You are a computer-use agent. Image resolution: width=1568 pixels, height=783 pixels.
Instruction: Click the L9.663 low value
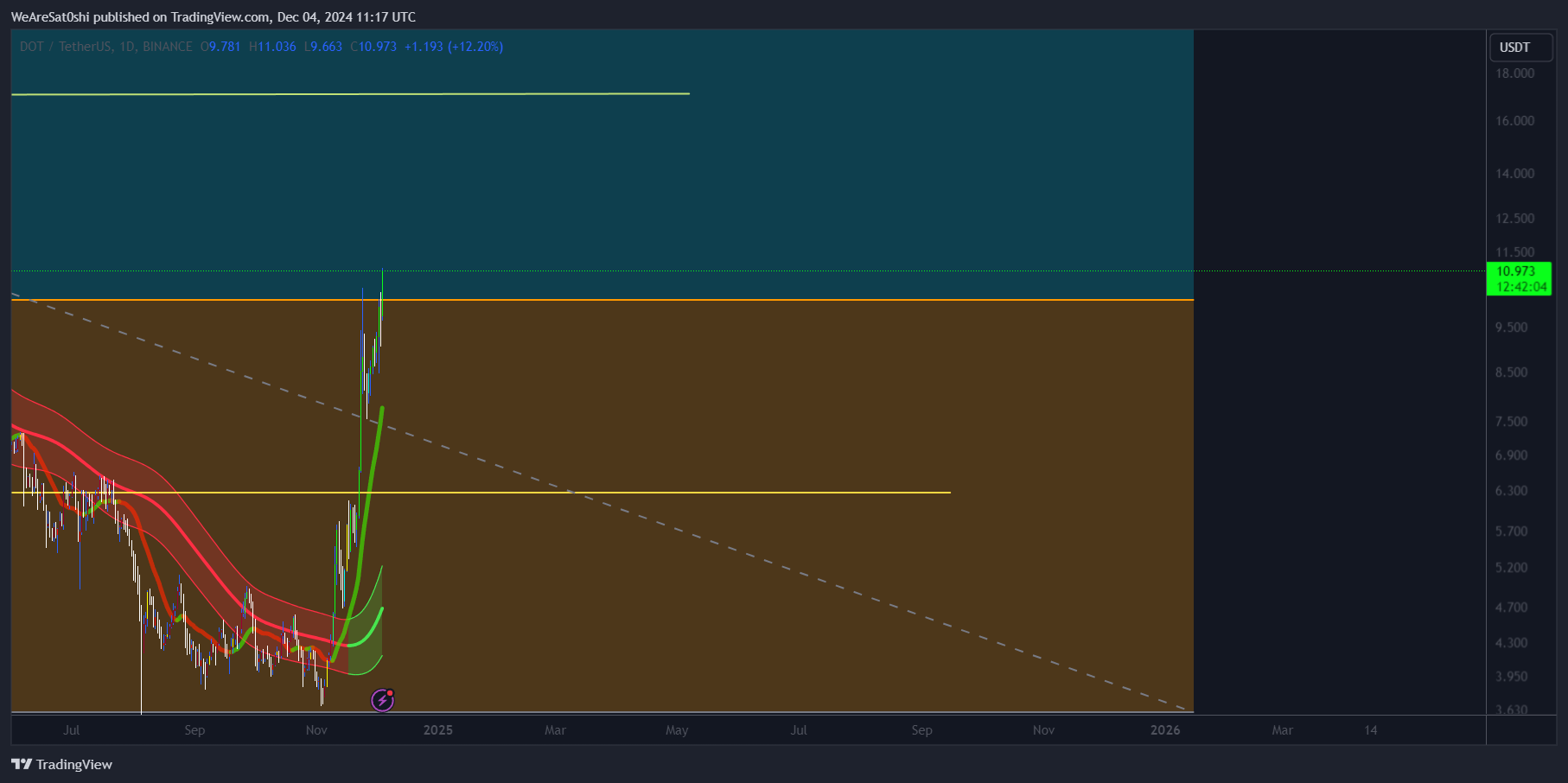323,47
